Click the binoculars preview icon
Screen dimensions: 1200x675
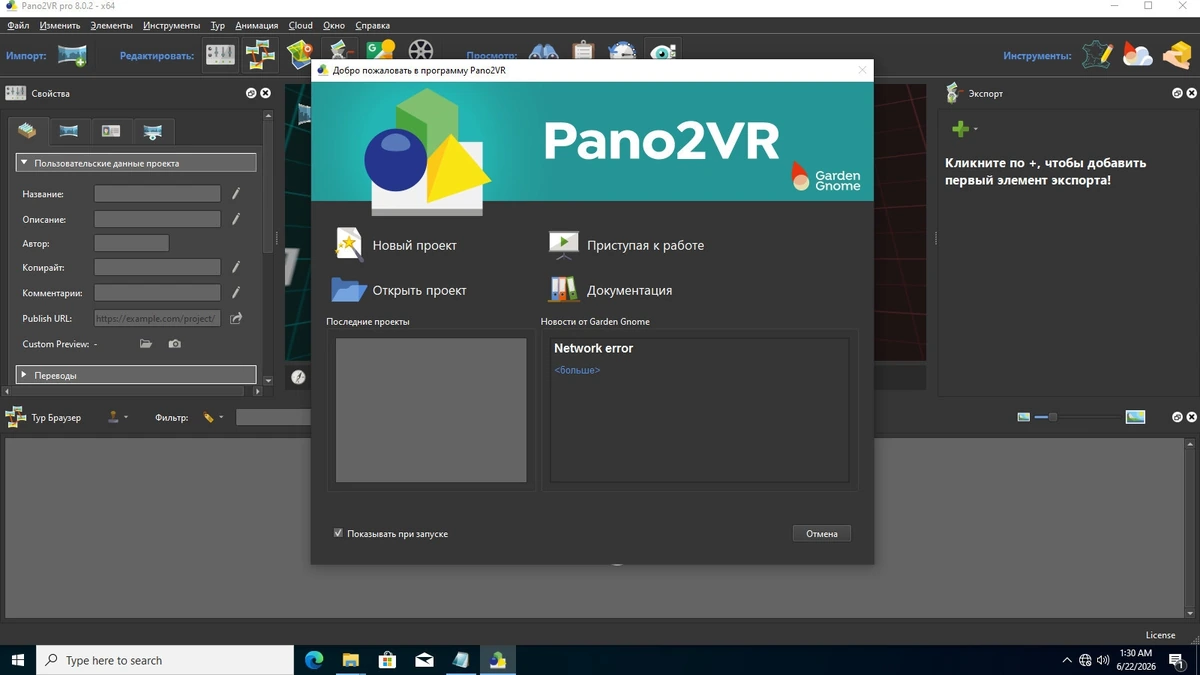coord(543,54)
